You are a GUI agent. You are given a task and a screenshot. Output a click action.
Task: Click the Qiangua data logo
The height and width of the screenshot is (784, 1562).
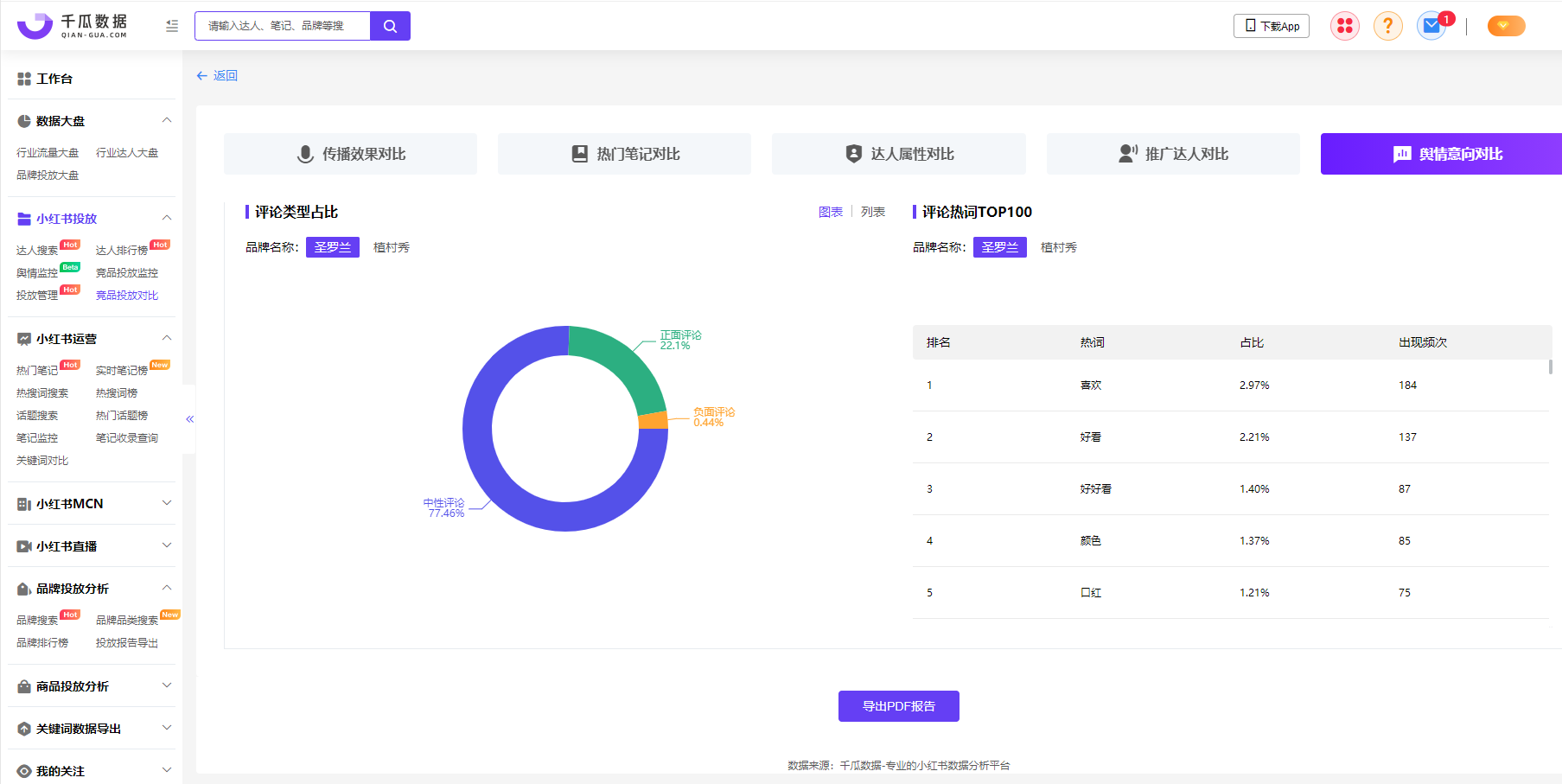point(72,26)
